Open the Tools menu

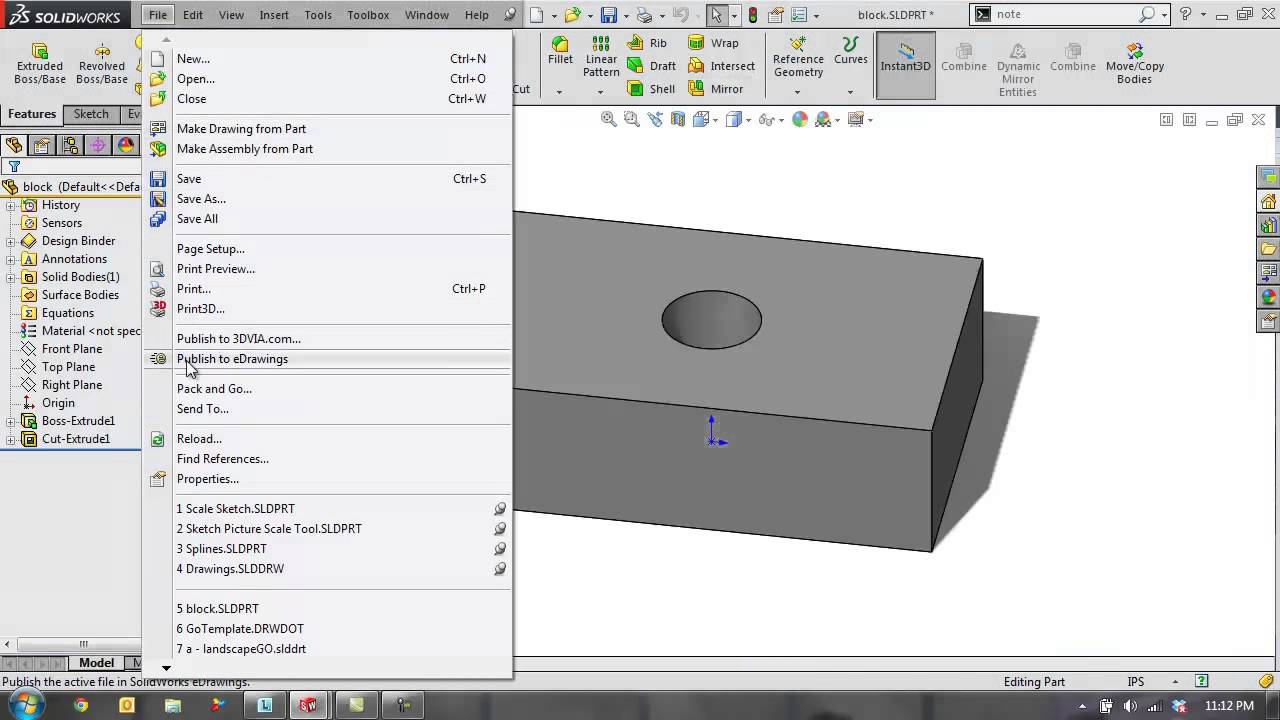[x=318, y=15]
